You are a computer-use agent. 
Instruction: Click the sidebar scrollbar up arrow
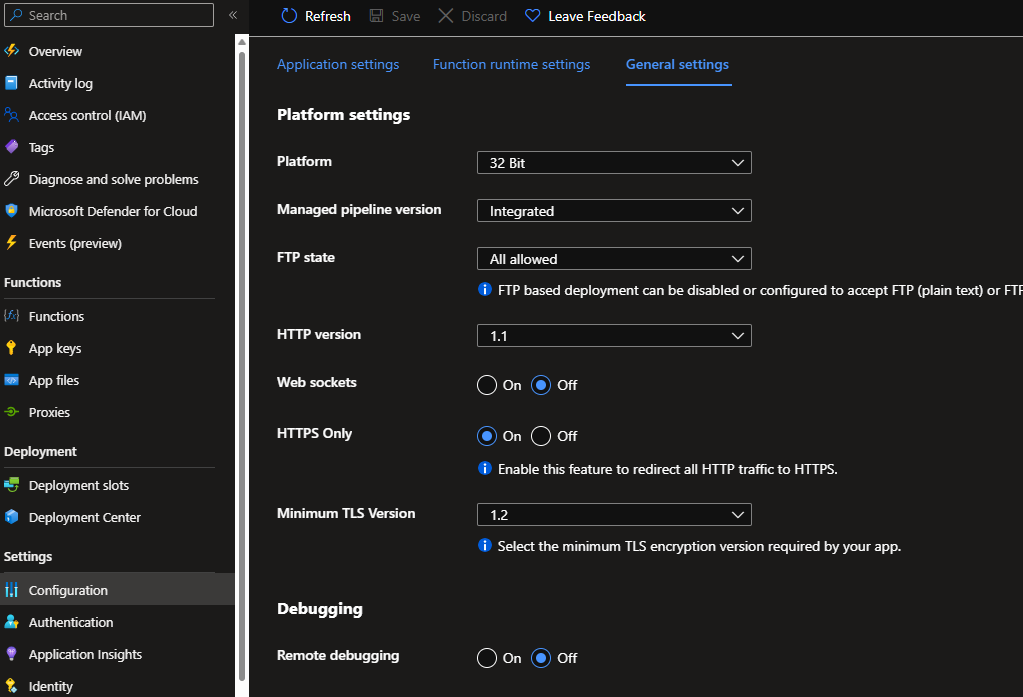242,42
